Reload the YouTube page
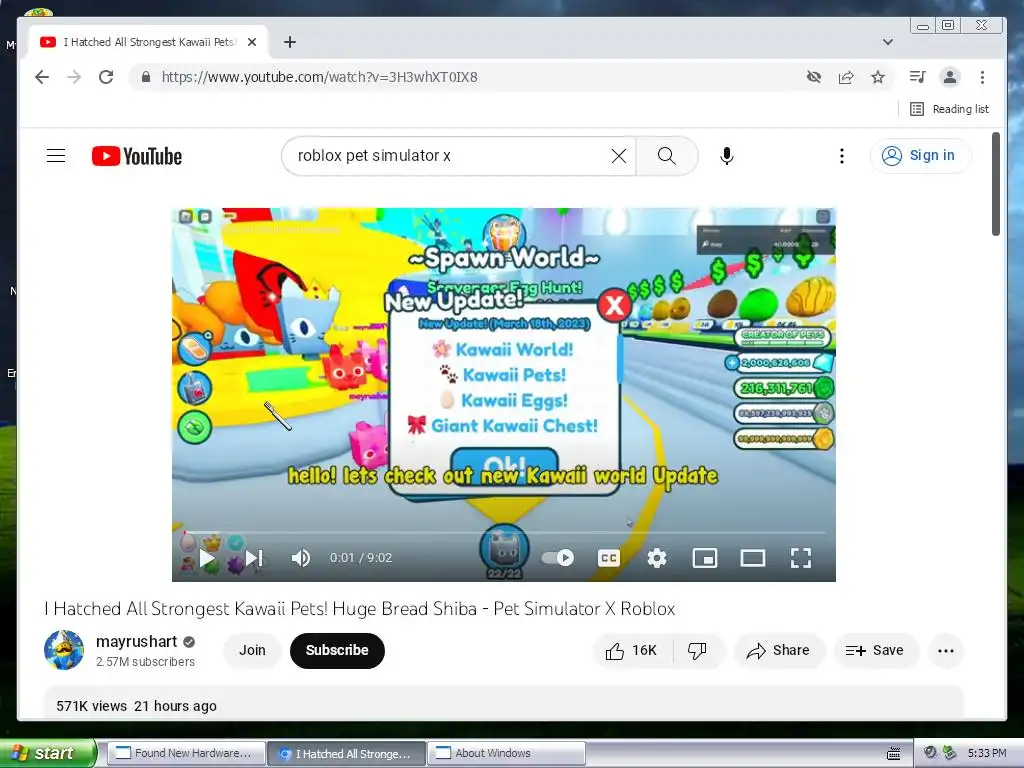1024x768 pixels. click(106, 77)
